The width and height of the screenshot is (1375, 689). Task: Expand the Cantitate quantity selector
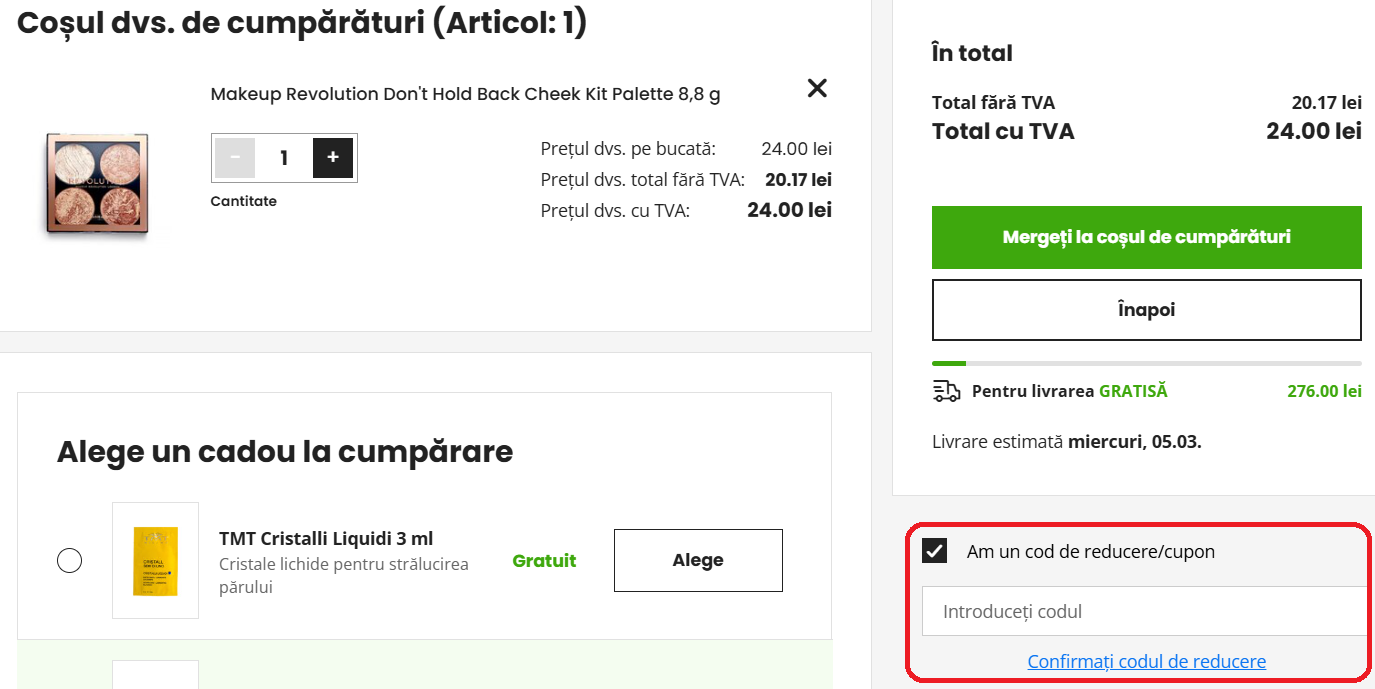[x=284, y=157]
